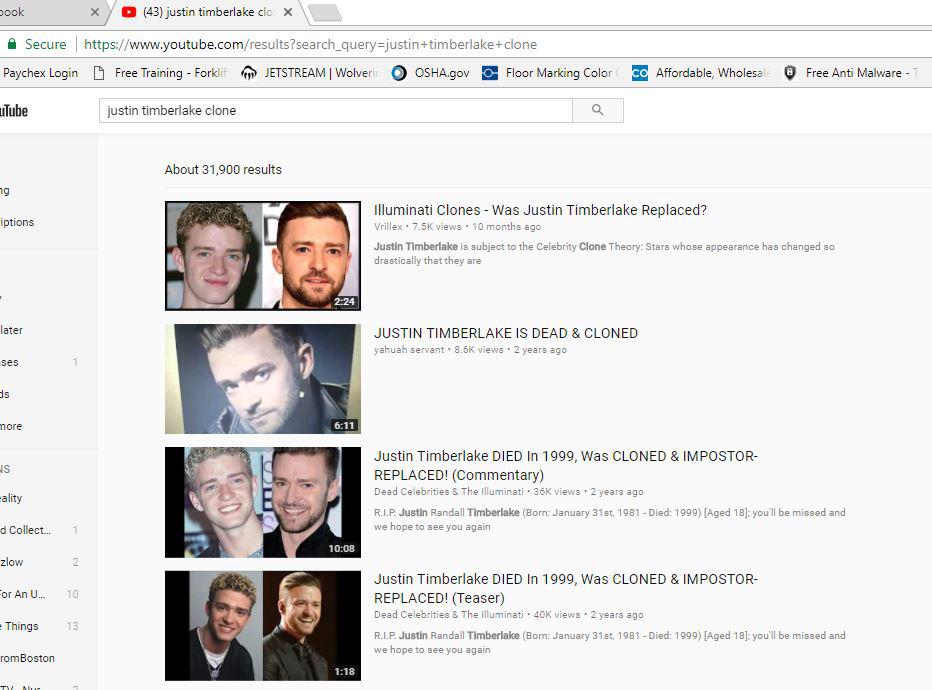Screen dimensions: 932x690
Task: Click the magnifying glass search button
Action: pos(597,111)
